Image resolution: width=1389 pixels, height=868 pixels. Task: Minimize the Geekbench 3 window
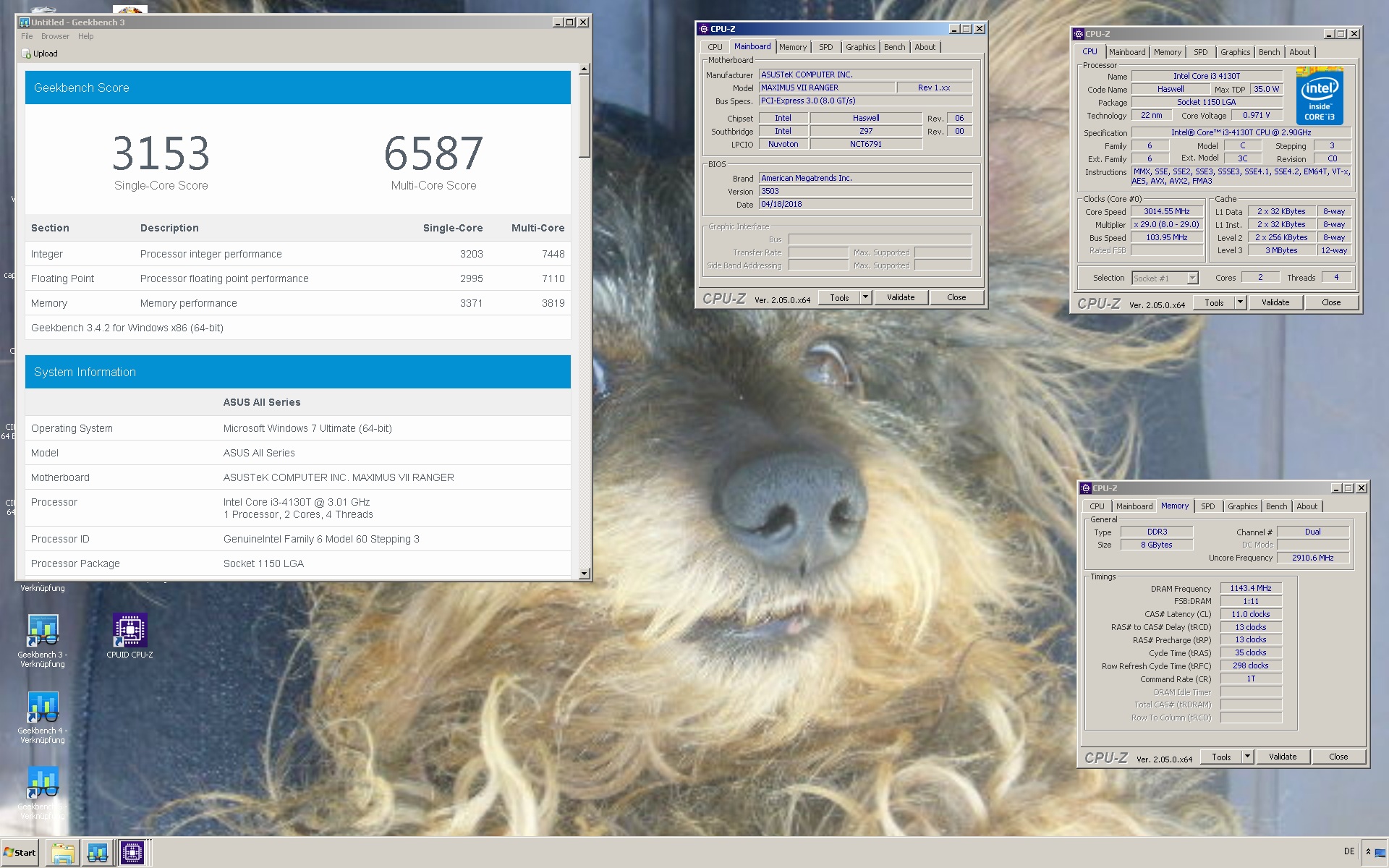pyautogui.click(x=558, y=22)
